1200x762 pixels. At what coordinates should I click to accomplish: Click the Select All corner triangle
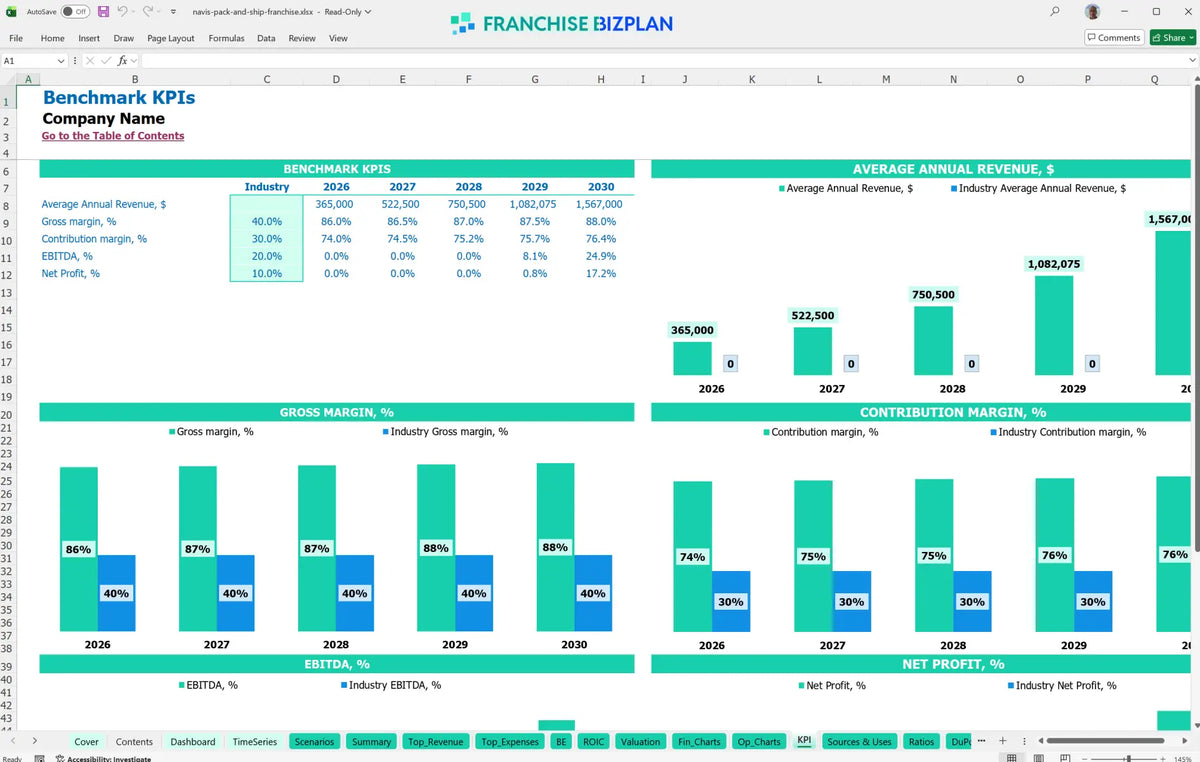9,80
